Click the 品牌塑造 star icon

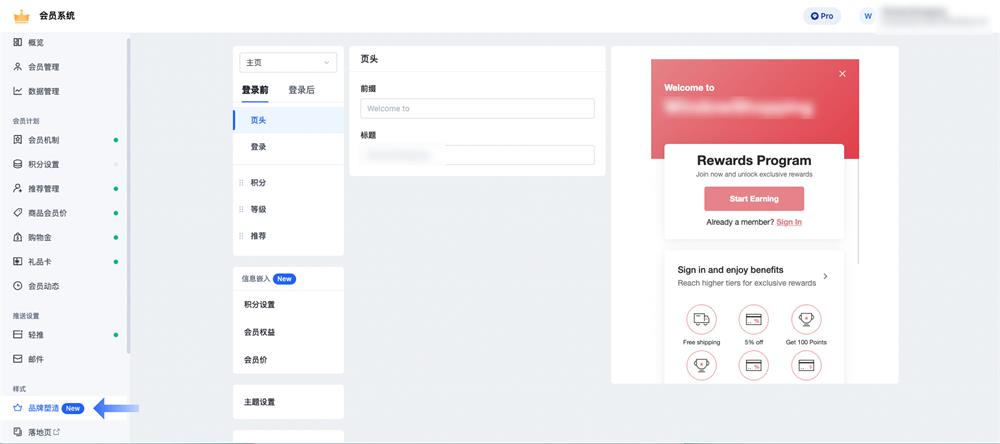[18, 408]
